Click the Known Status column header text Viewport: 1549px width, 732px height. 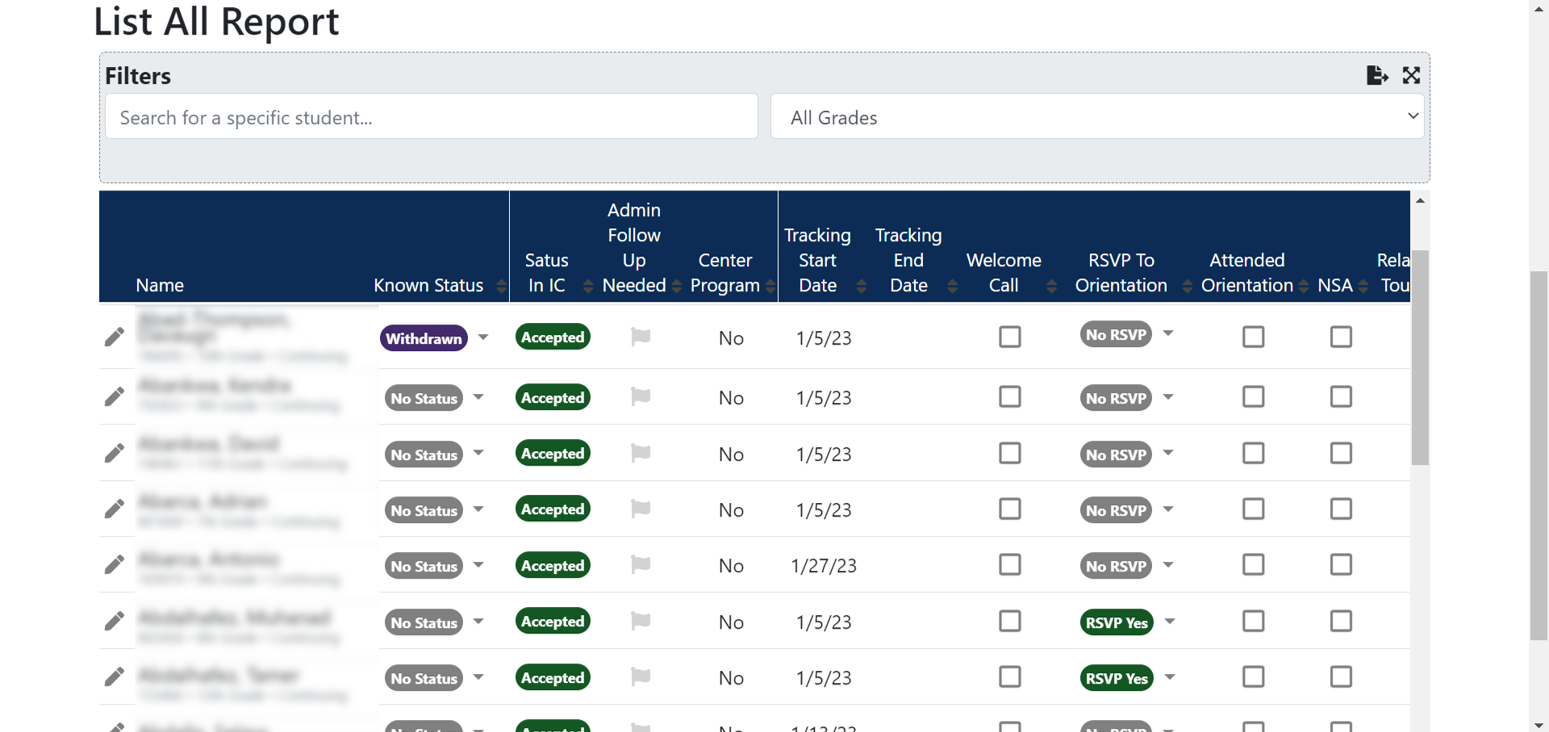[x=429, y=285]
